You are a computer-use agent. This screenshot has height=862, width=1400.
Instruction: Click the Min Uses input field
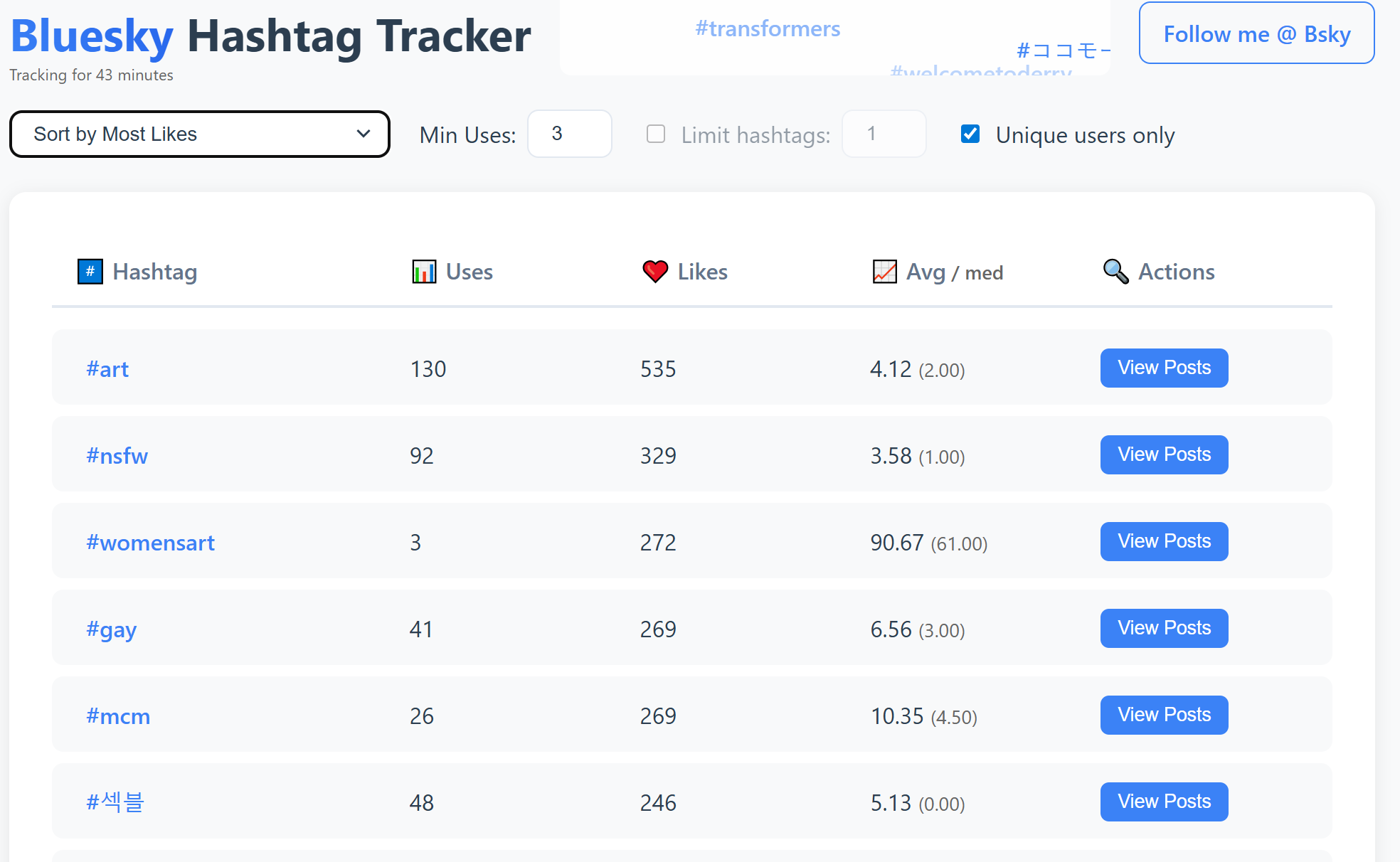click(570, 134)
